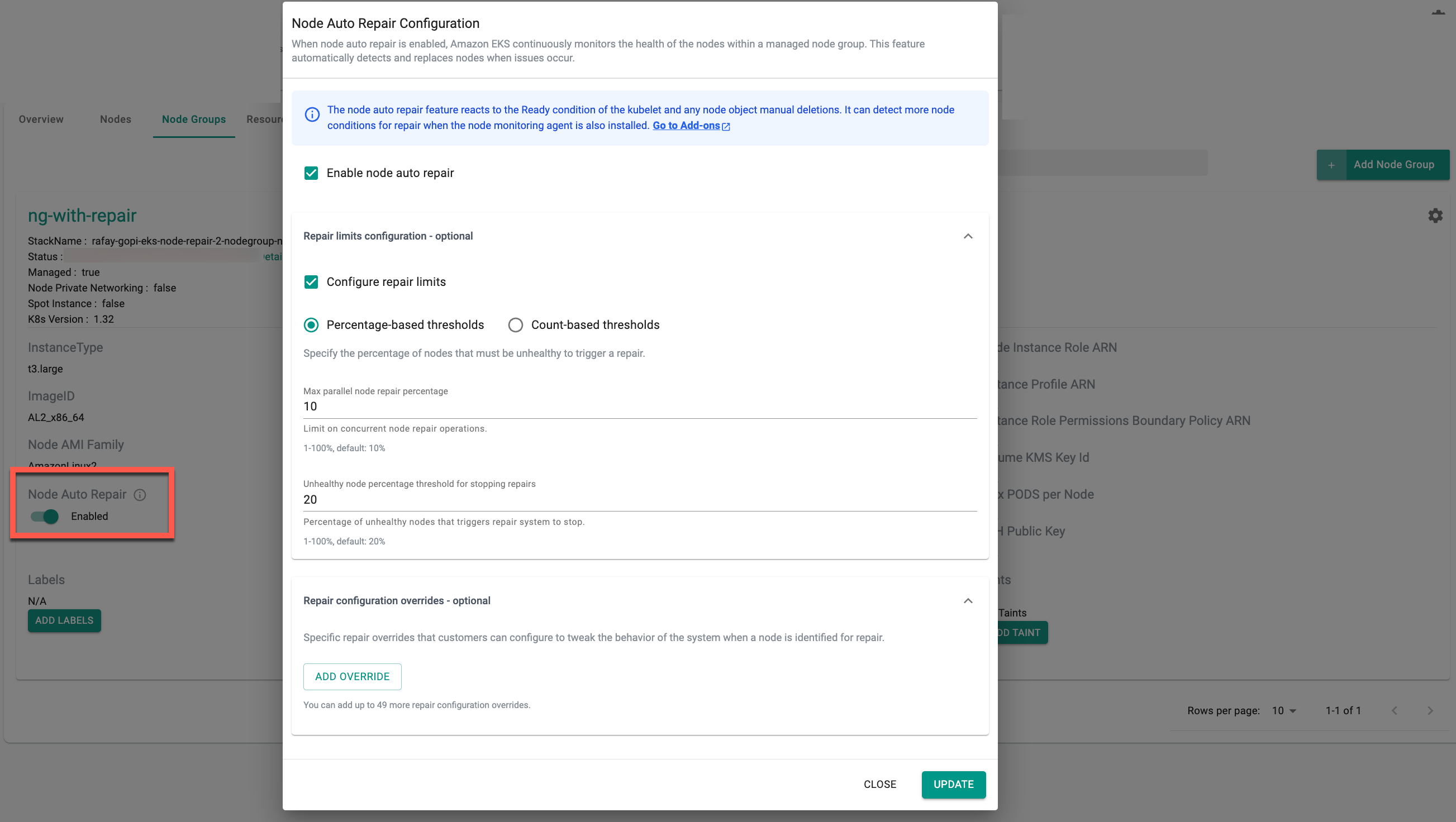Click the plus icon on Add Node Group
The image size is (1456, 822).
coord(1331,165)
